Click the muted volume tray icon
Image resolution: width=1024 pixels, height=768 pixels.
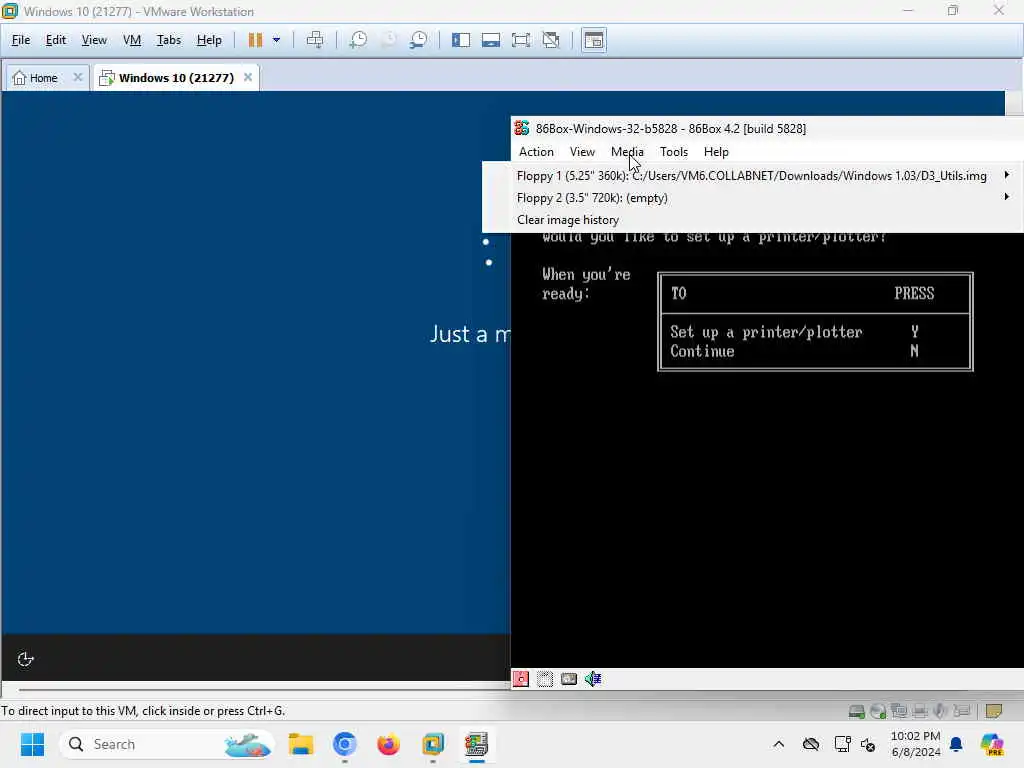point(869,744)
